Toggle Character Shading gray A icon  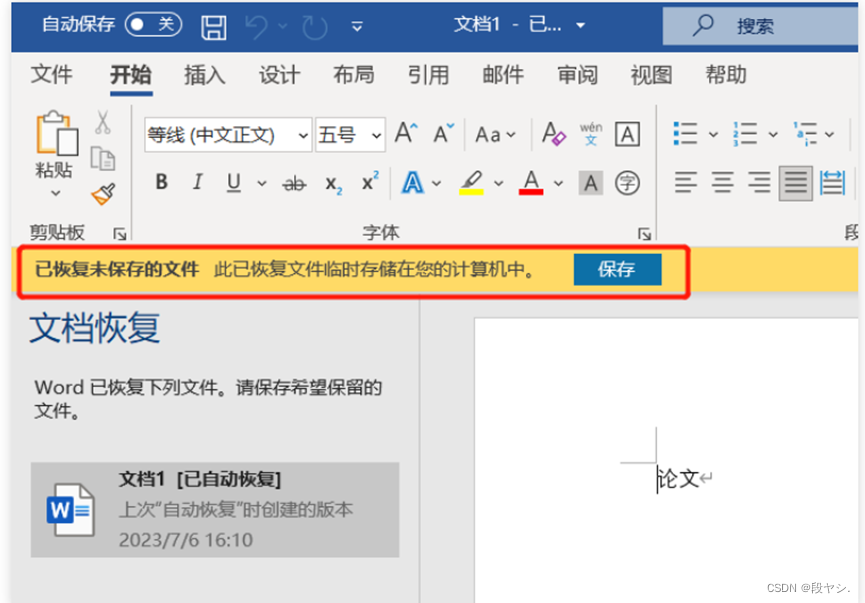(590, 183)
